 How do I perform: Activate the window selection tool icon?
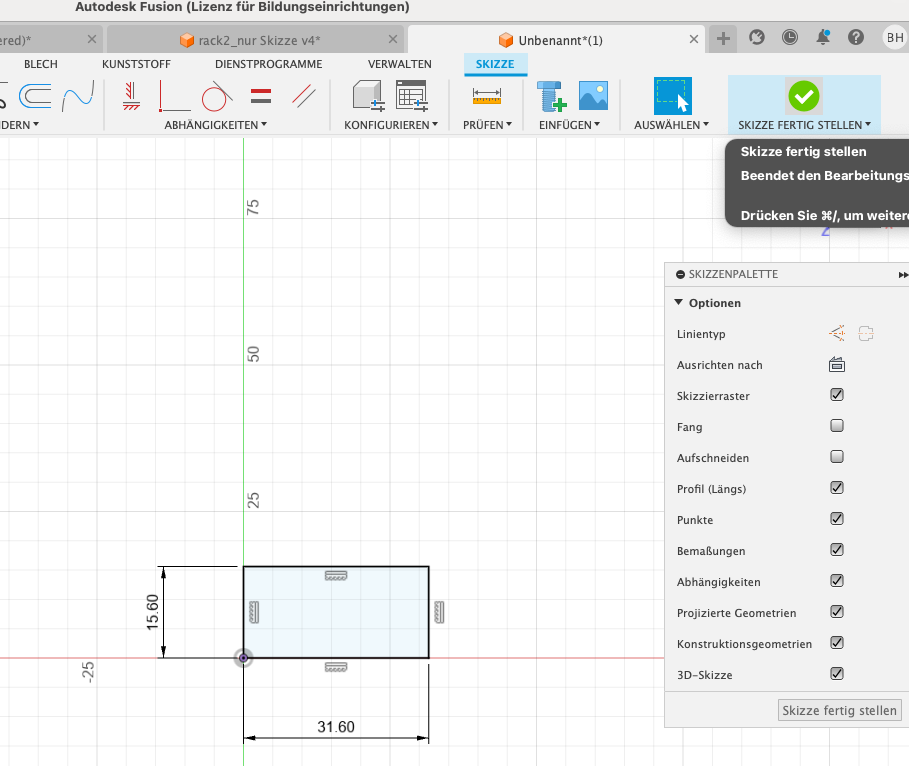pos(672,97)
